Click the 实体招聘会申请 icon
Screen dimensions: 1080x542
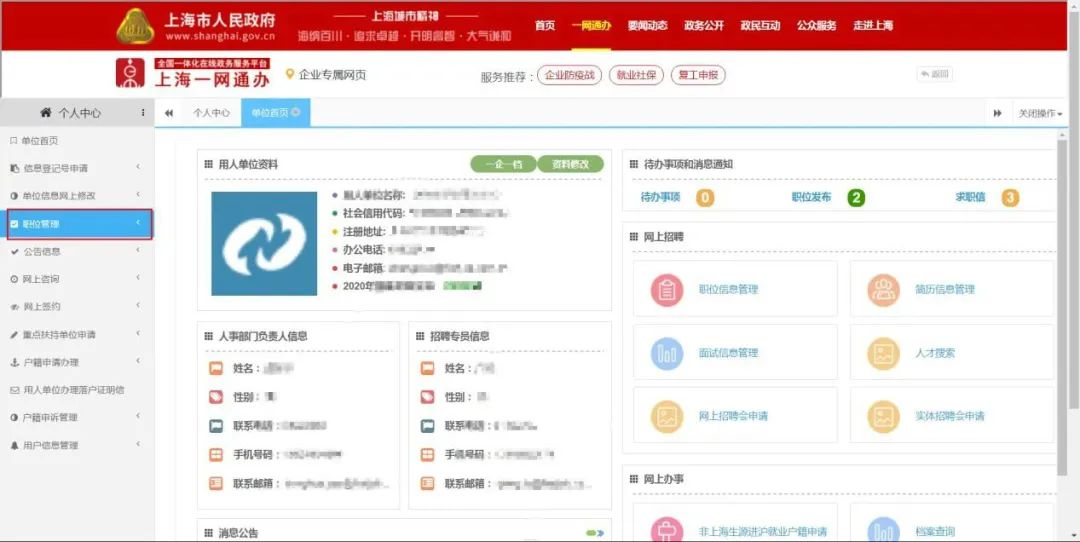click(x=883, y=417)
